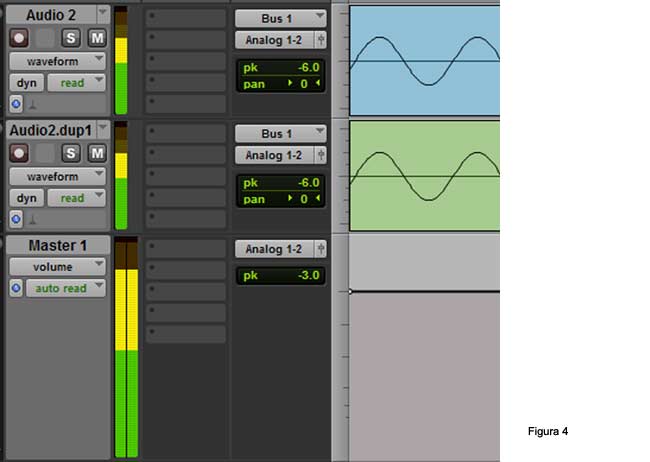Click Audio2.dup1 pk -6.0 peak indicator

[x=281, y=182]
